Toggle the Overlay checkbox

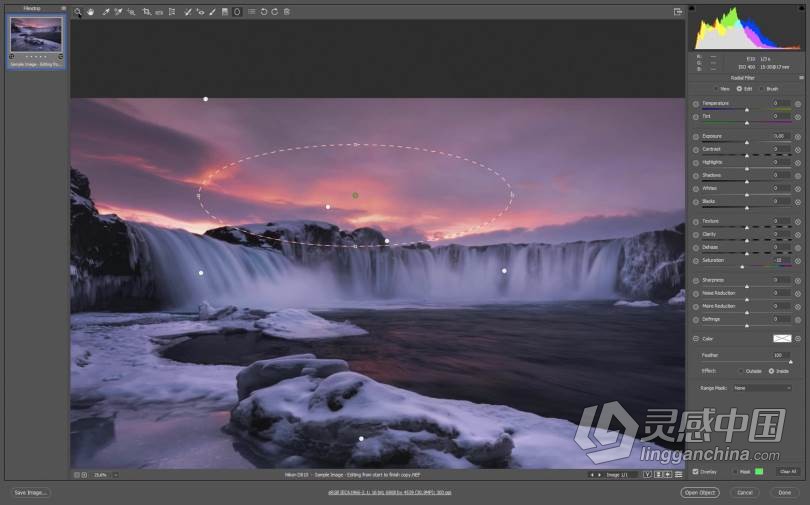695,472
